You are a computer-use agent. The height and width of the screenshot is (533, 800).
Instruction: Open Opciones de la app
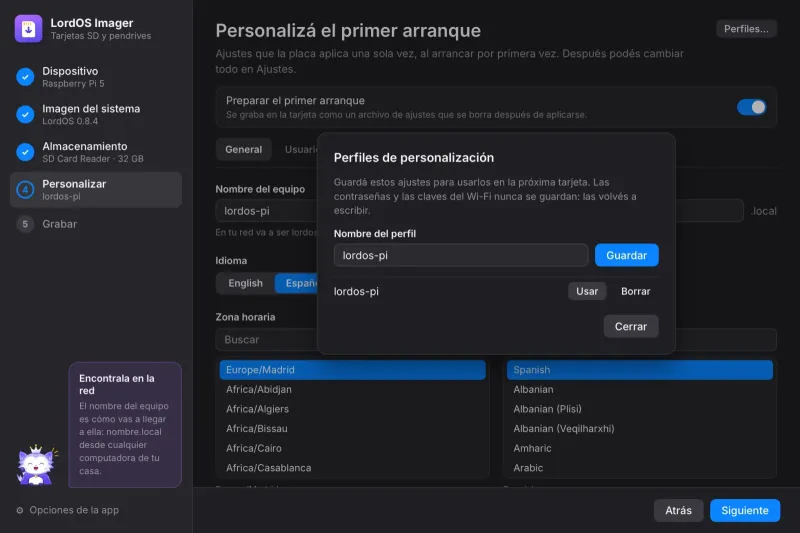coord(67,510)
